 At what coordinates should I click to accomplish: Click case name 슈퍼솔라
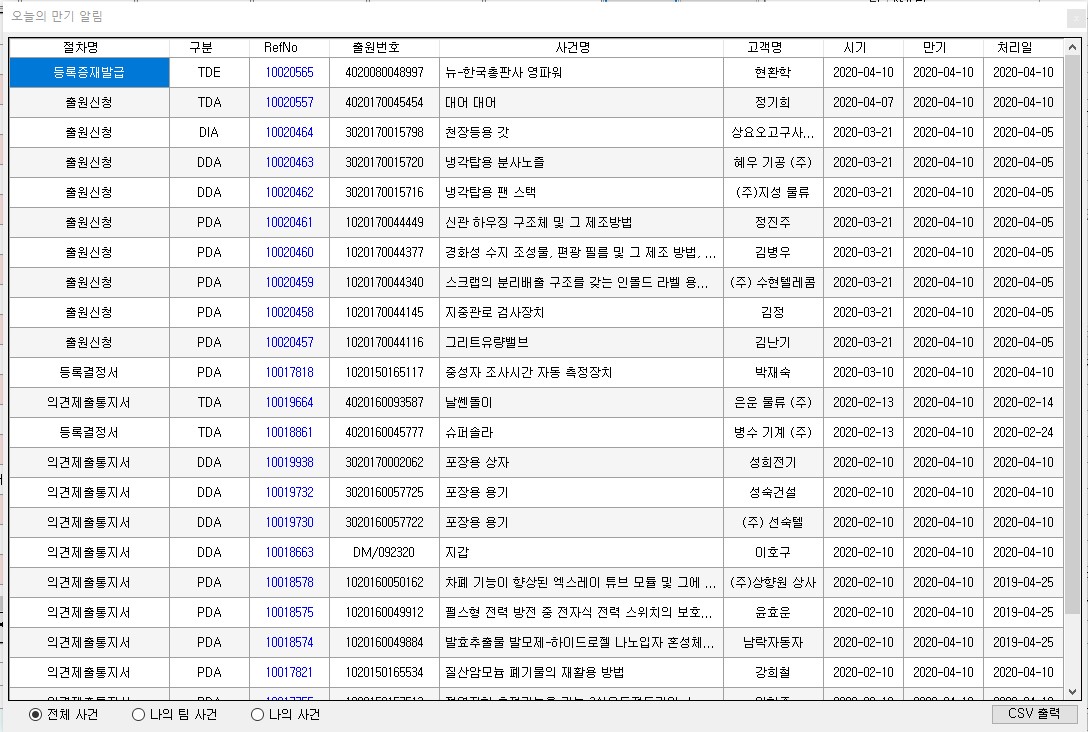pos(468,432)
